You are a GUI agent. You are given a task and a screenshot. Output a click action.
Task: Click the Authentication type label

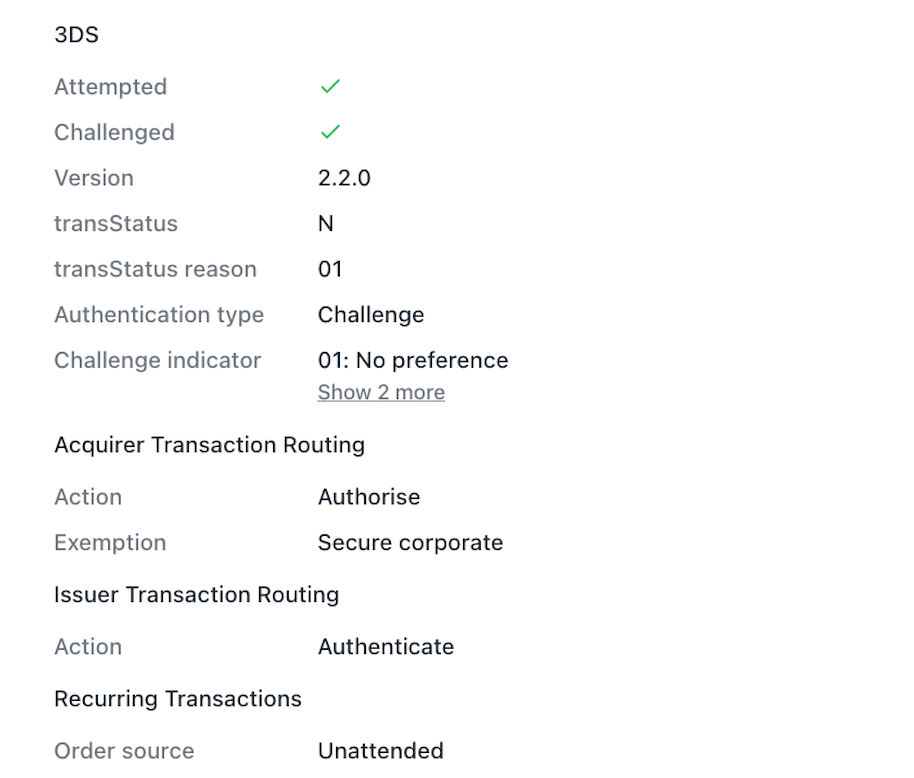[x=159, y=315]
